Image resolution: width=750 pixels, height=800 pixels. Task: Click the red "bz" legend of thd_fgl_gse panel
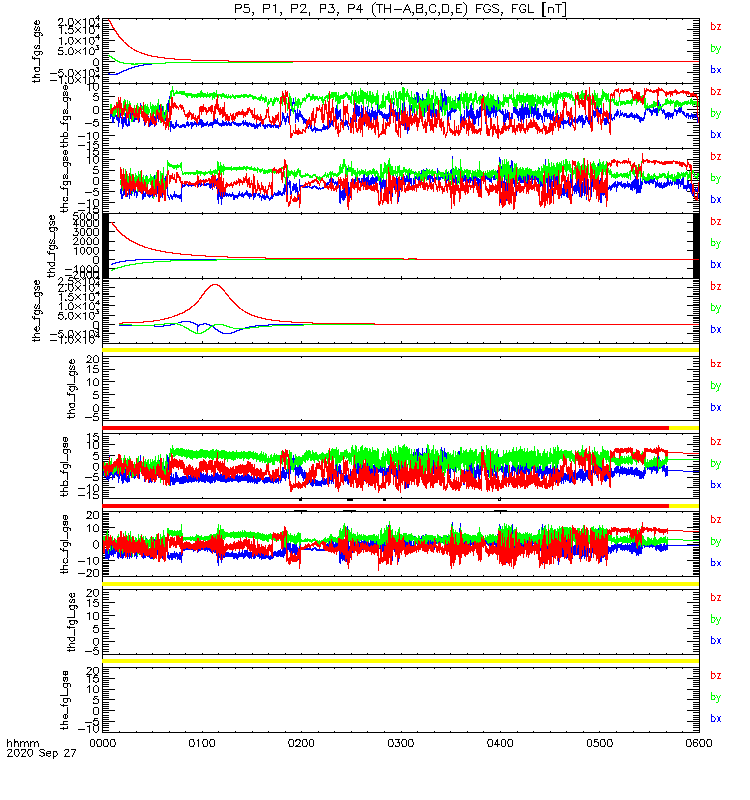(x=716, y=597)
